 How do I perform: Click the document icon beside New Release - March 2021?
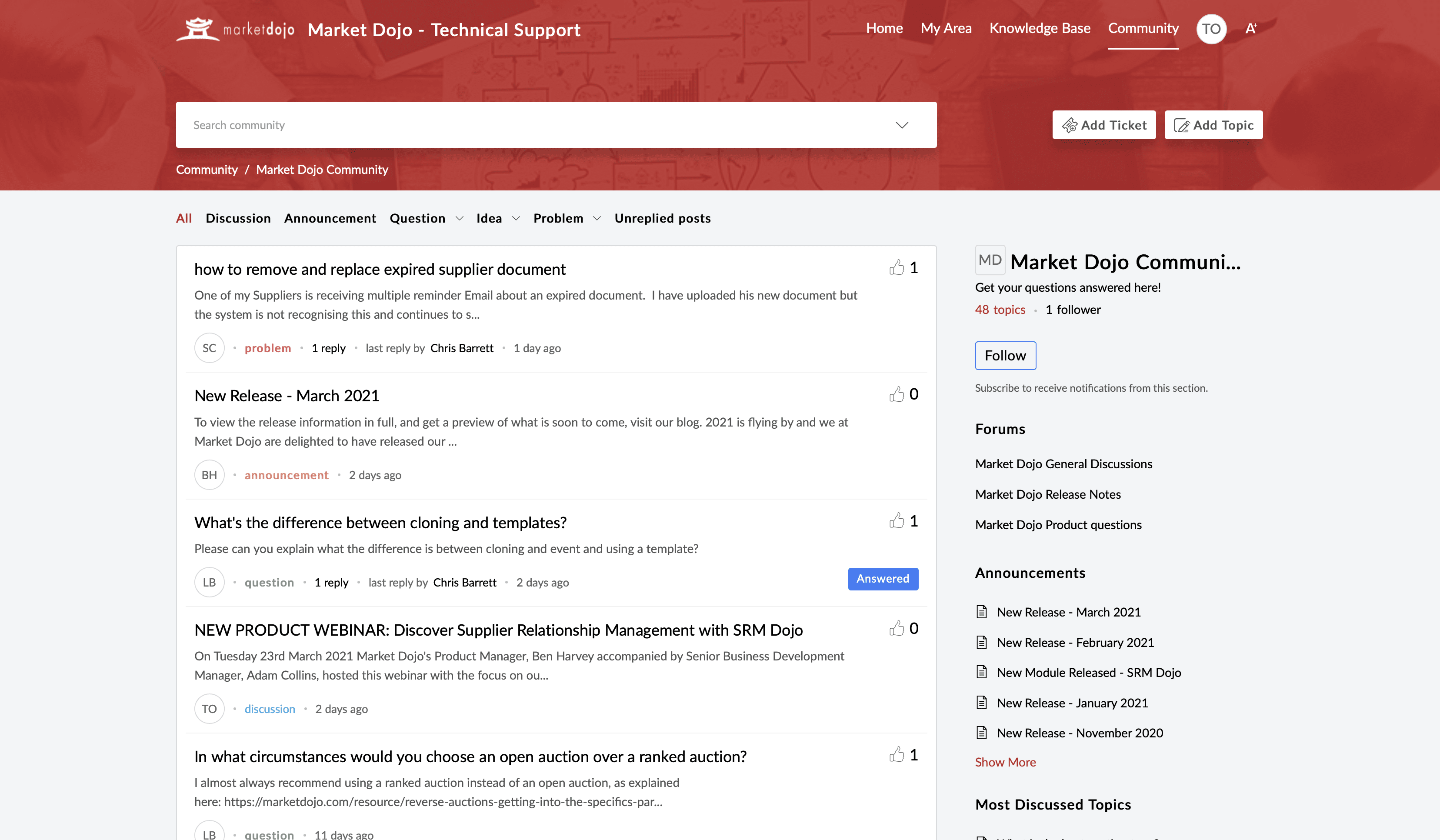point(982,611)
